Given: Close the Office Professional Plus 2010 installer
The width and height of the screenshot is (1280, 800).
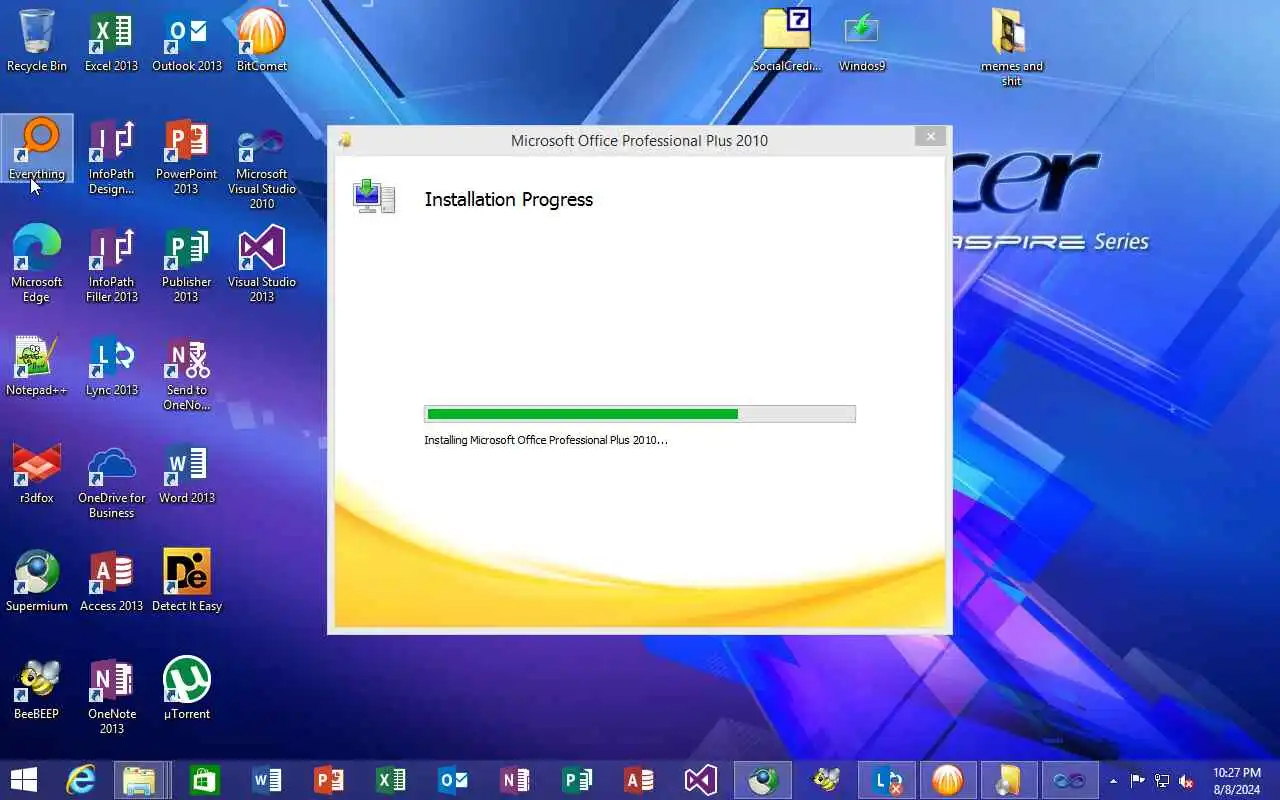Looking at the screenshot, I should [930, 137].
